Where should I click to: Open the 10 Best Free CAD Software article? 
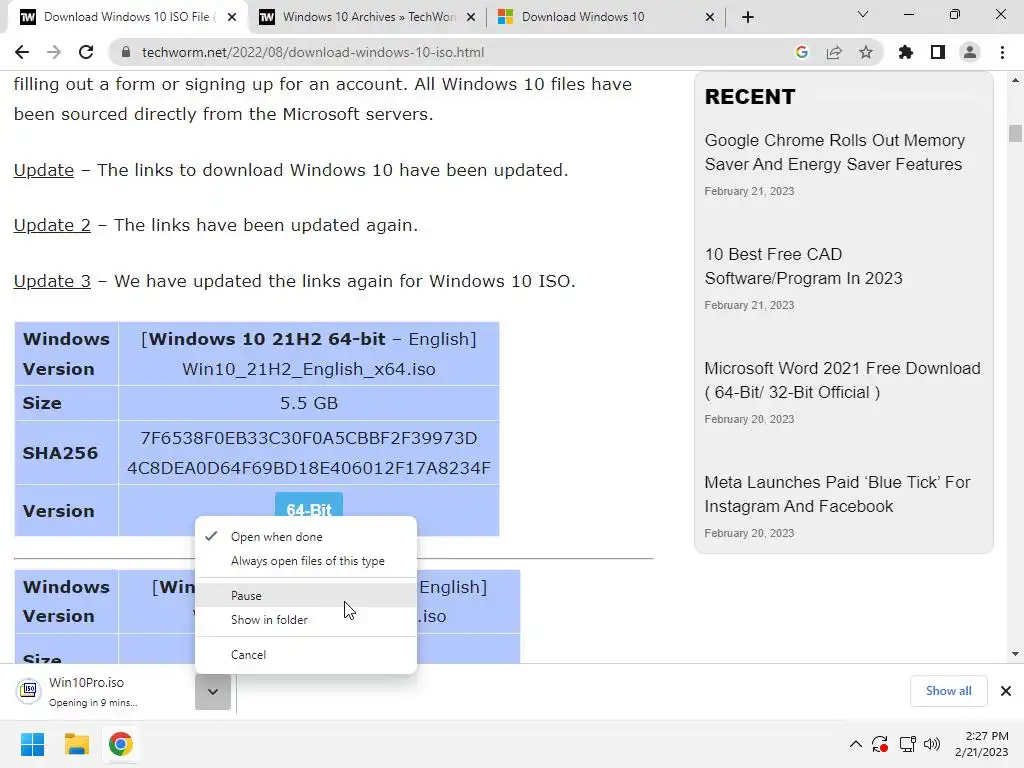coord(803,266)
